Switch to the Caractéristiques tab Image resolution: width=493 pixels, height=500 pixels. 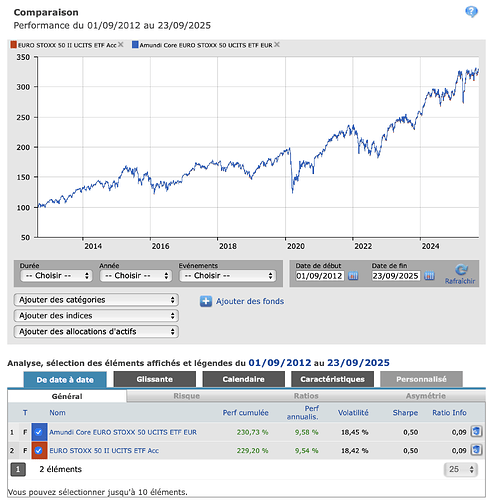(x=332, y=379)
